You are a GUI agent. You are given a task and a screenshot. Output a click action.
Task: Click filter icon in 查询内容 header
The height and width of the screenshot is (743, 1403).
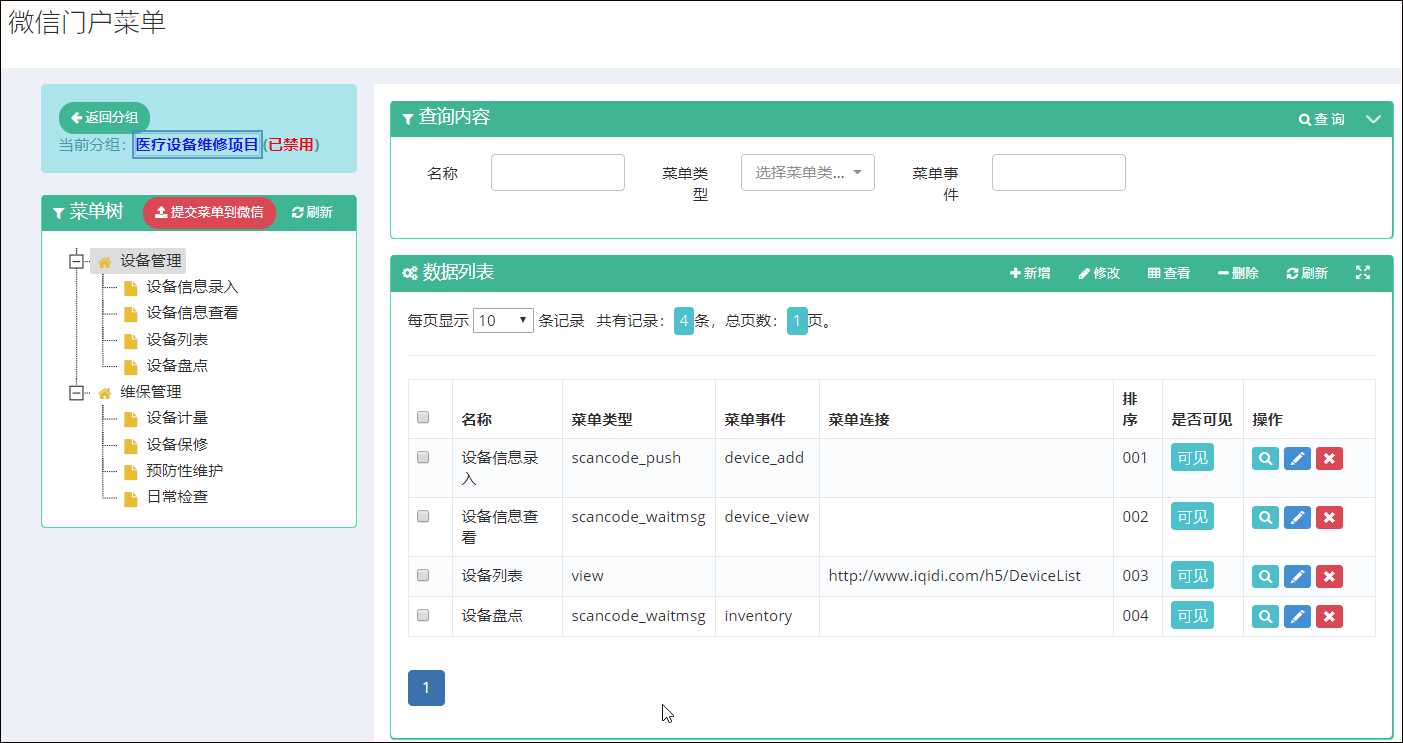point(407,118)
